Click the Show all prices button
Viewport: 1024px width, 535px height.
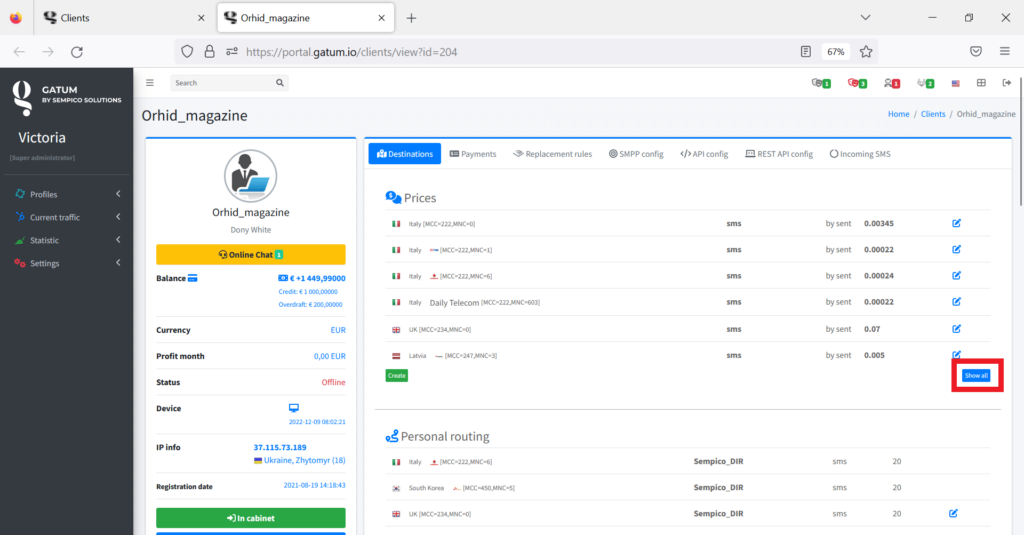coord(976,376)
